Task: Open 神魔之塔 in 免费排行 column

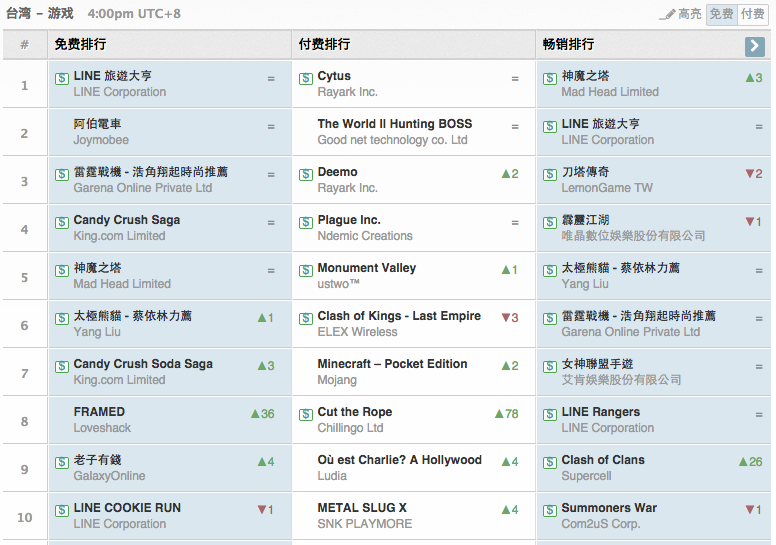Action: pos(97,268)
